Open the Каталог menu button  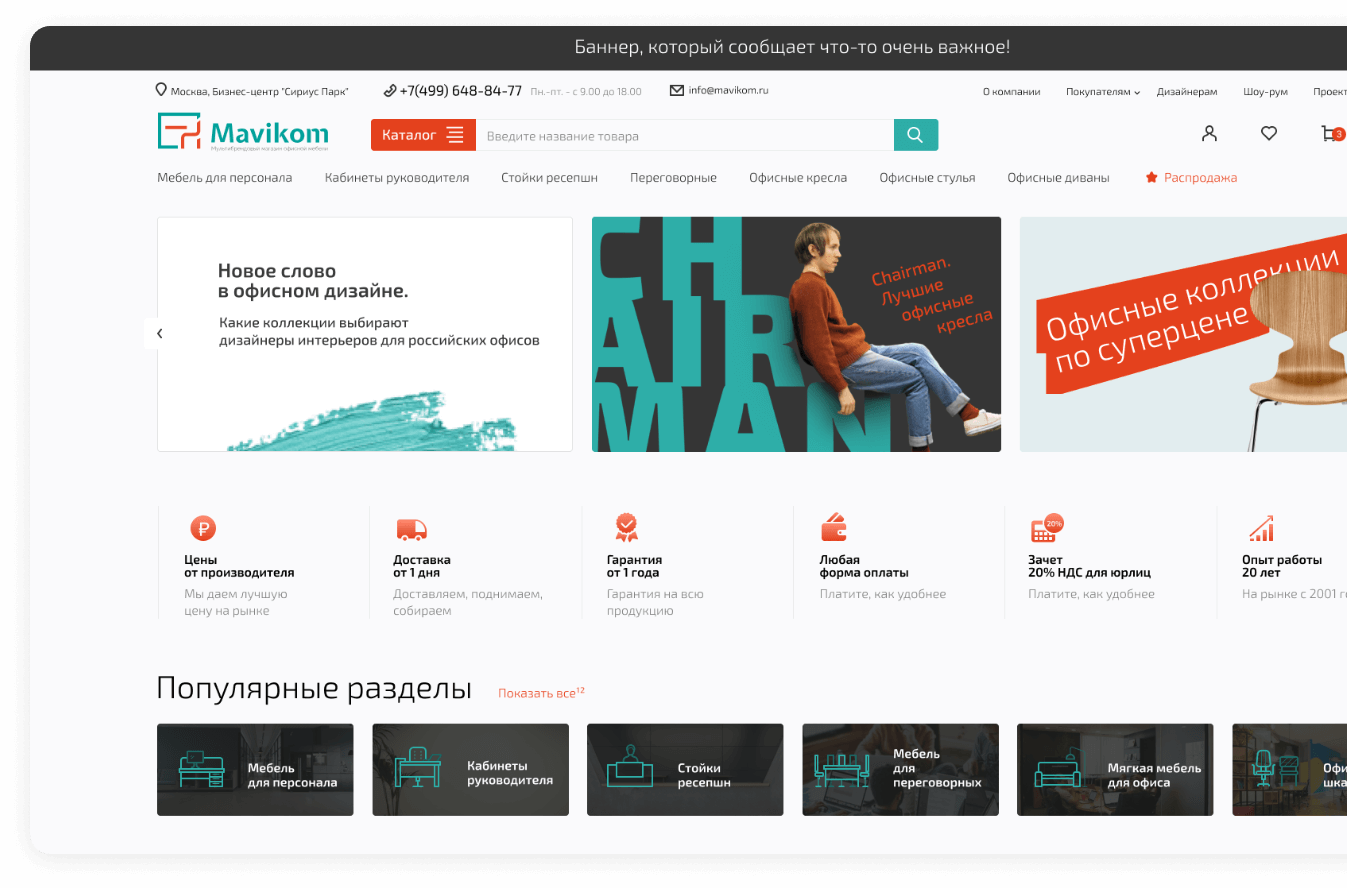point(423,135)
